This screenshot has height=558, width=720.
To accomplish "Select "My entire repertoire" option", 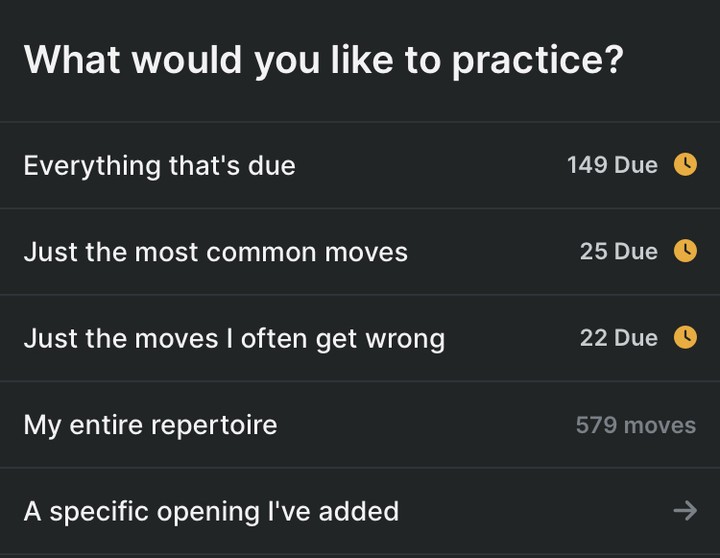I will [x=150, y=425].
